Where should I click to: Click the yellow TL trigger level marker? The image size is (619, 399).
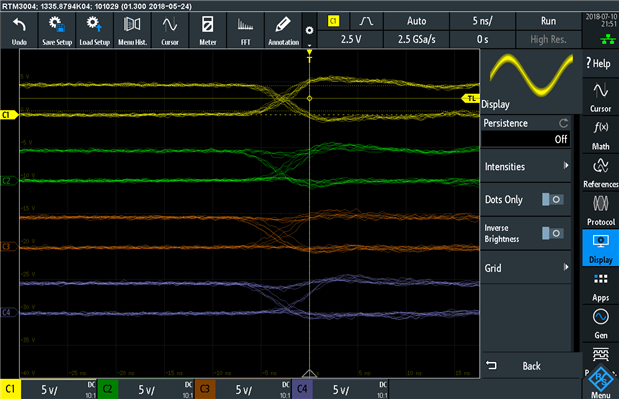(x=471, y=98)
